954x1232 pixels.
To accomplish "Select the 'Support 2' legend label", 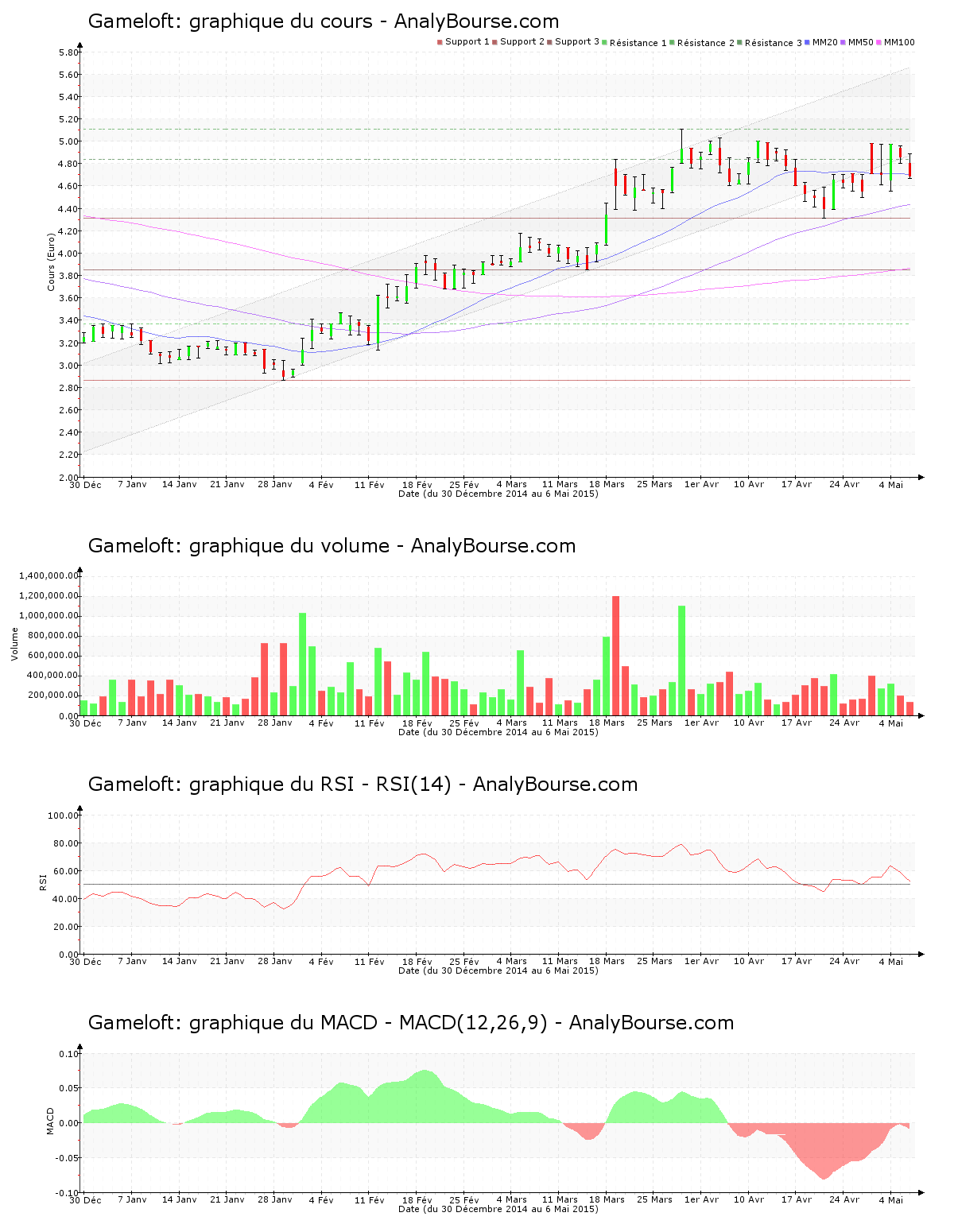I will (x=522, y=42).
